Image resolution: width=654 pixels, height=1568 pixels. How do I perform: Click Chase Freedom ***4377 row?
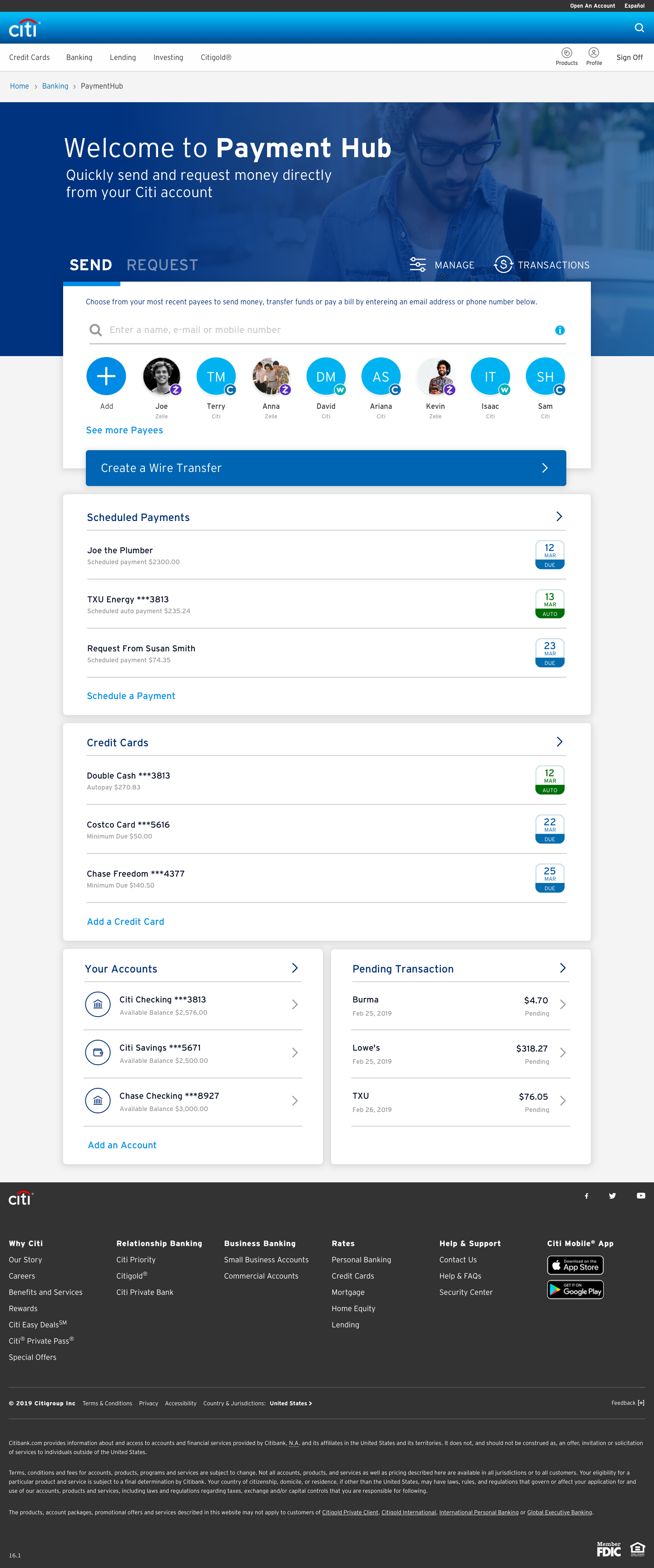point(326,878)
